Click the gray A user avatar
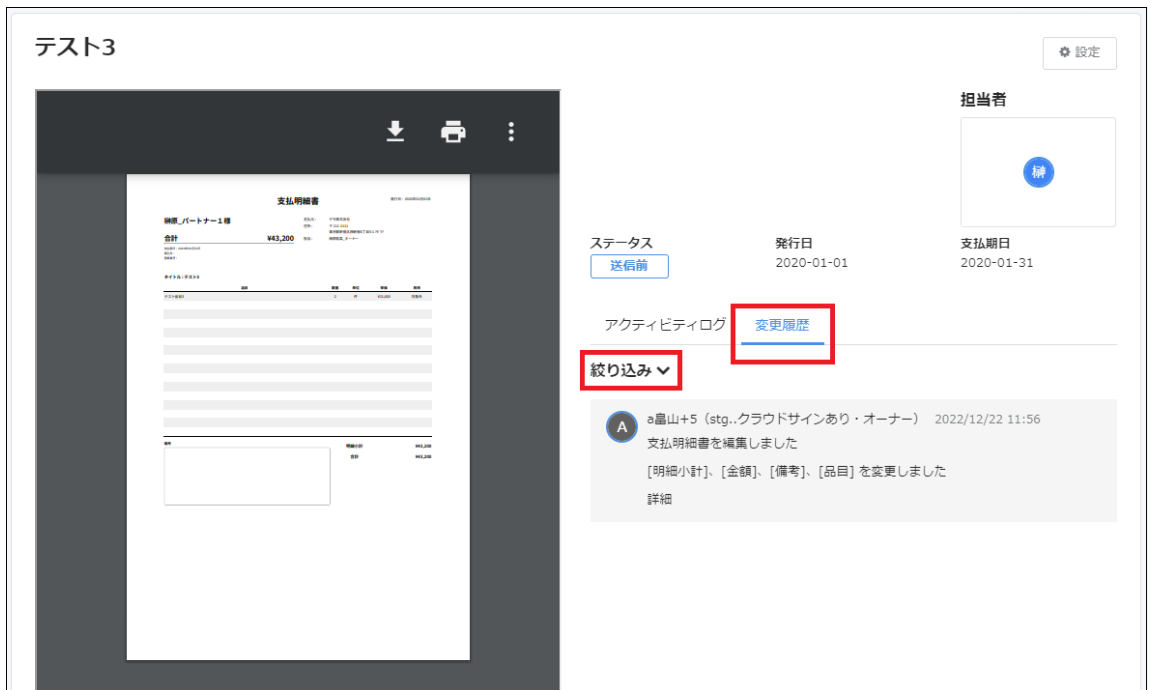Screen dimensions: 1154x690 click(621, 427)
